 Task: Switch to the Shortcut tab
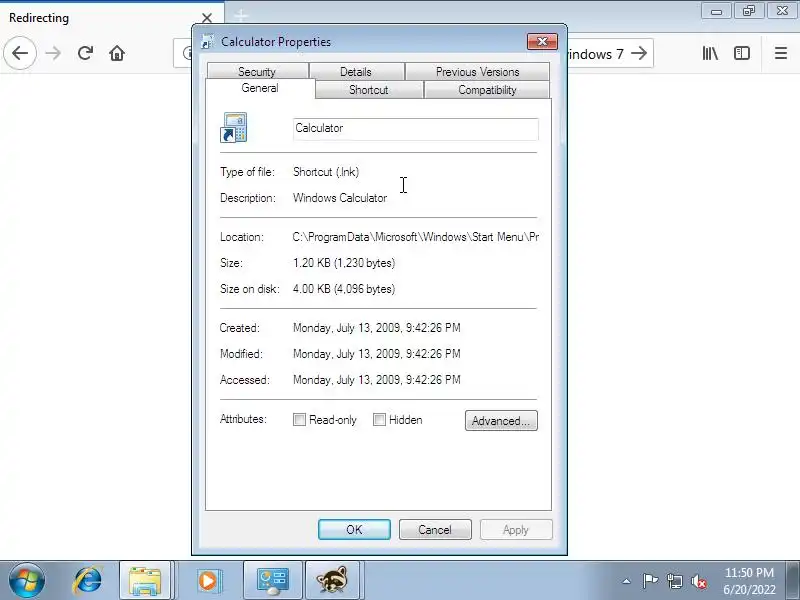(x=369, y=90)
